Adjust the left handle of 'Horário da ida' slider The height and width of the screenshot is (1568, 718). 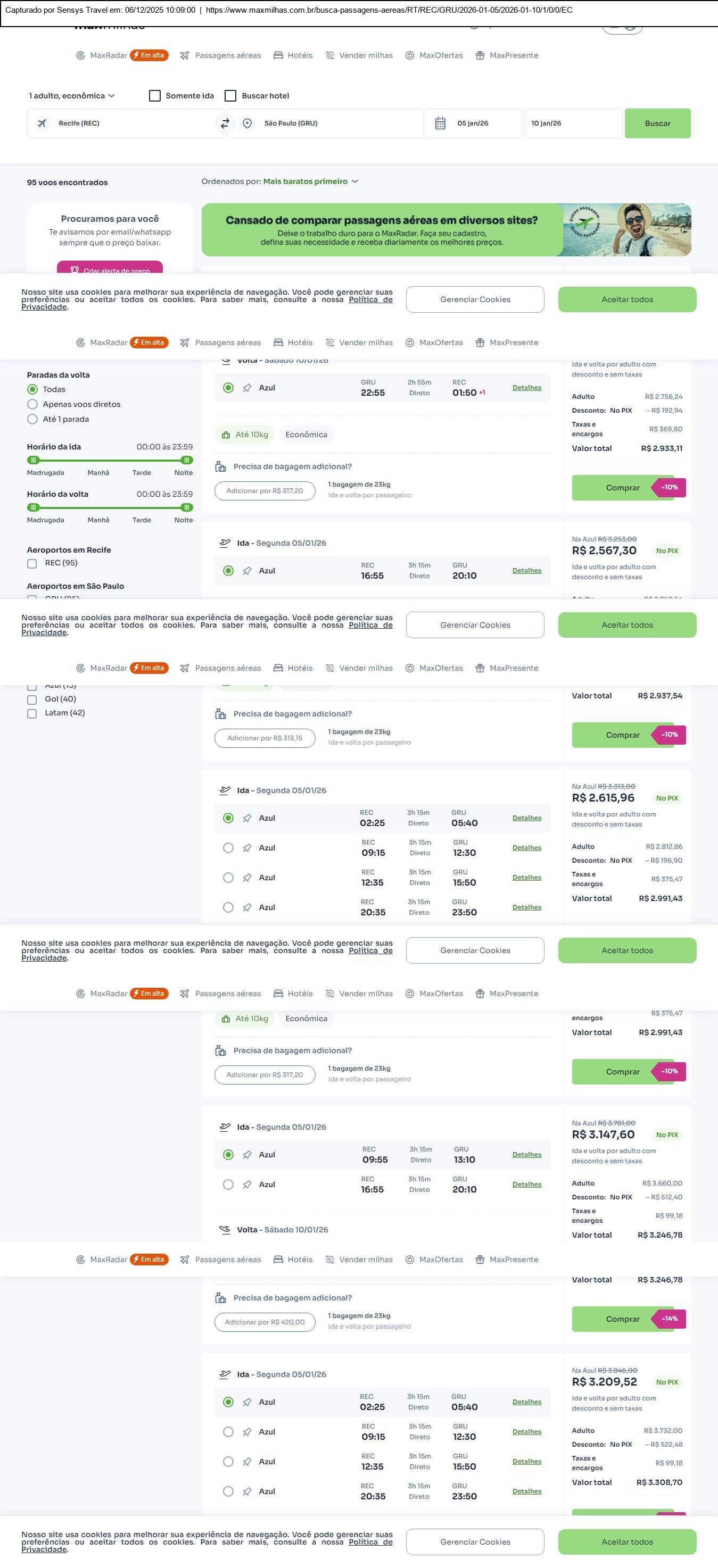pyautogui.click(x=34, y=460)
